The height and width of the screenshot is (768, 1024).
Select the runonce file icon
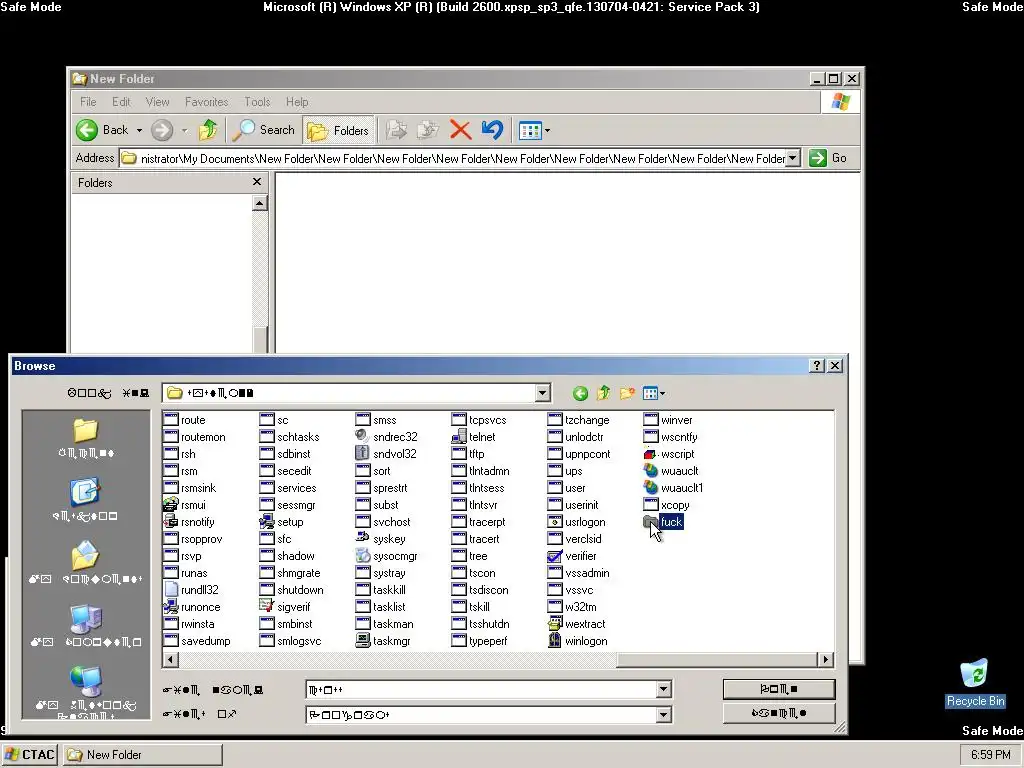171,606
